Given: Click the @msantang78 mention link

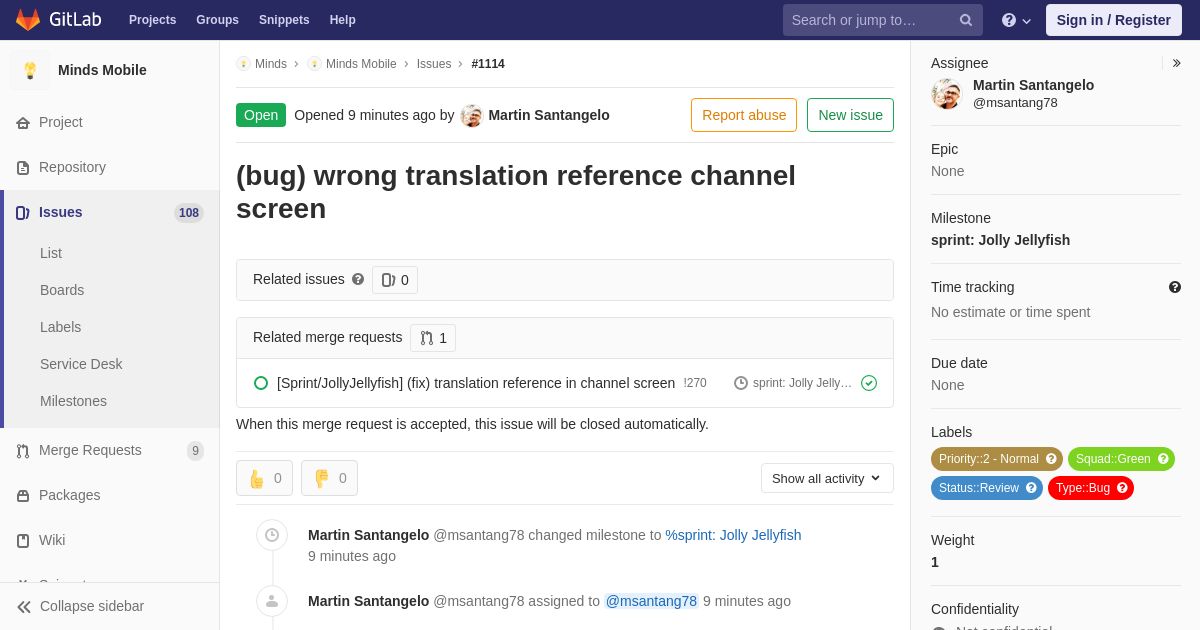Looking at the screenshot, I should pyautogui.click(x=651, y=601).
